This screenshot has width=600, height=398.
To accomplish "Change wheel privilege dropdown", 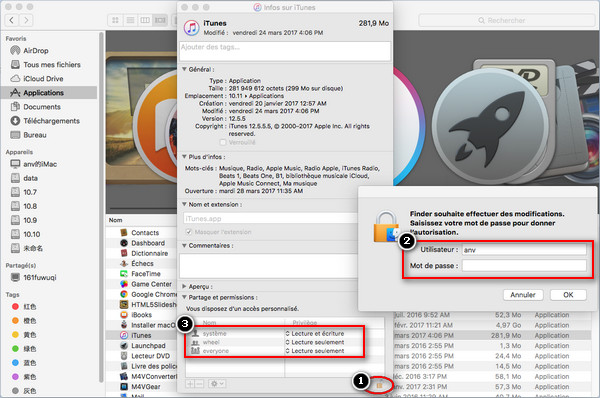I will coord(315,342).
